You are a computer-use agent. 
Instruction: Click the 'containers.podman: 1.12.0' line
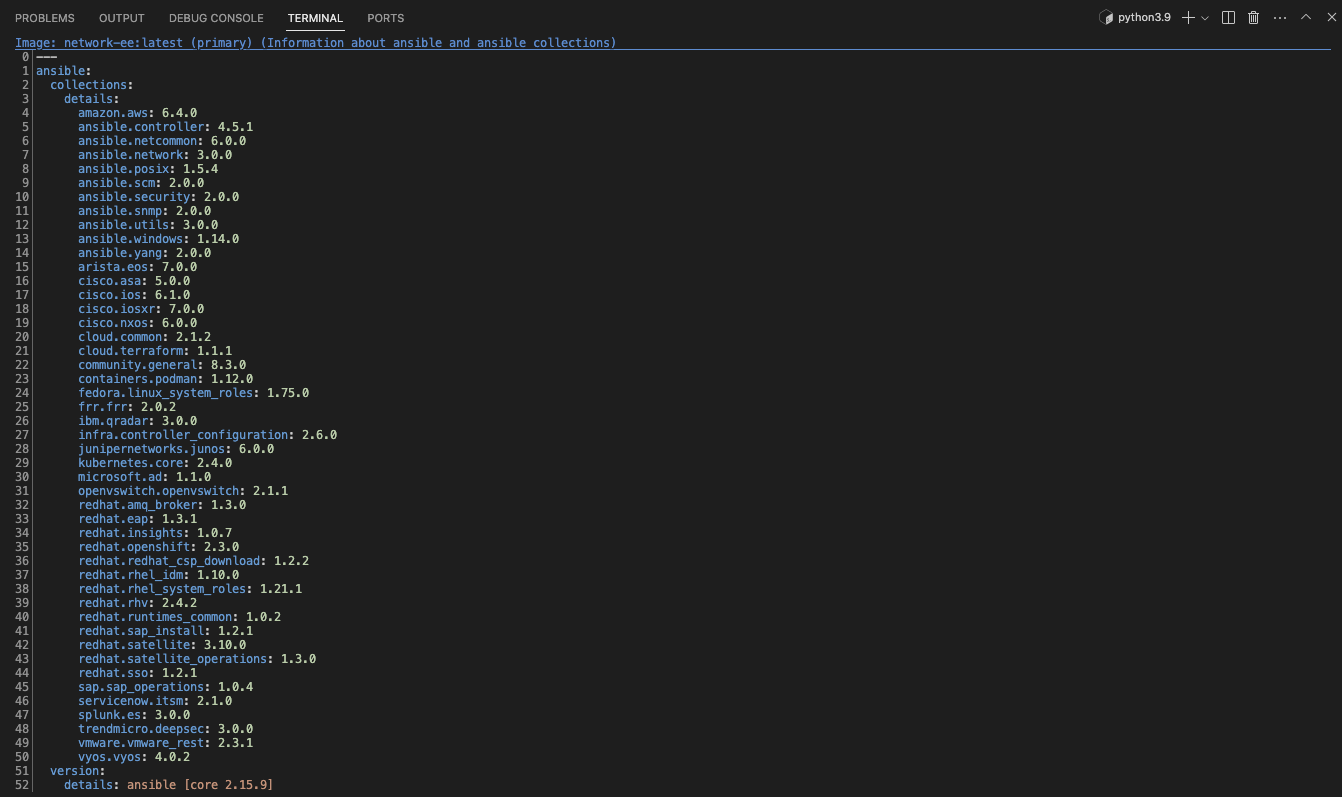[166, 379]
